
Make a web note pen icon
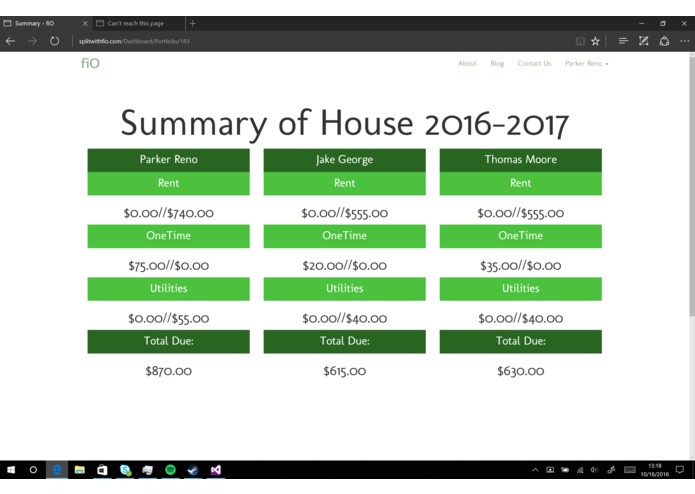(x=644, y=41)
